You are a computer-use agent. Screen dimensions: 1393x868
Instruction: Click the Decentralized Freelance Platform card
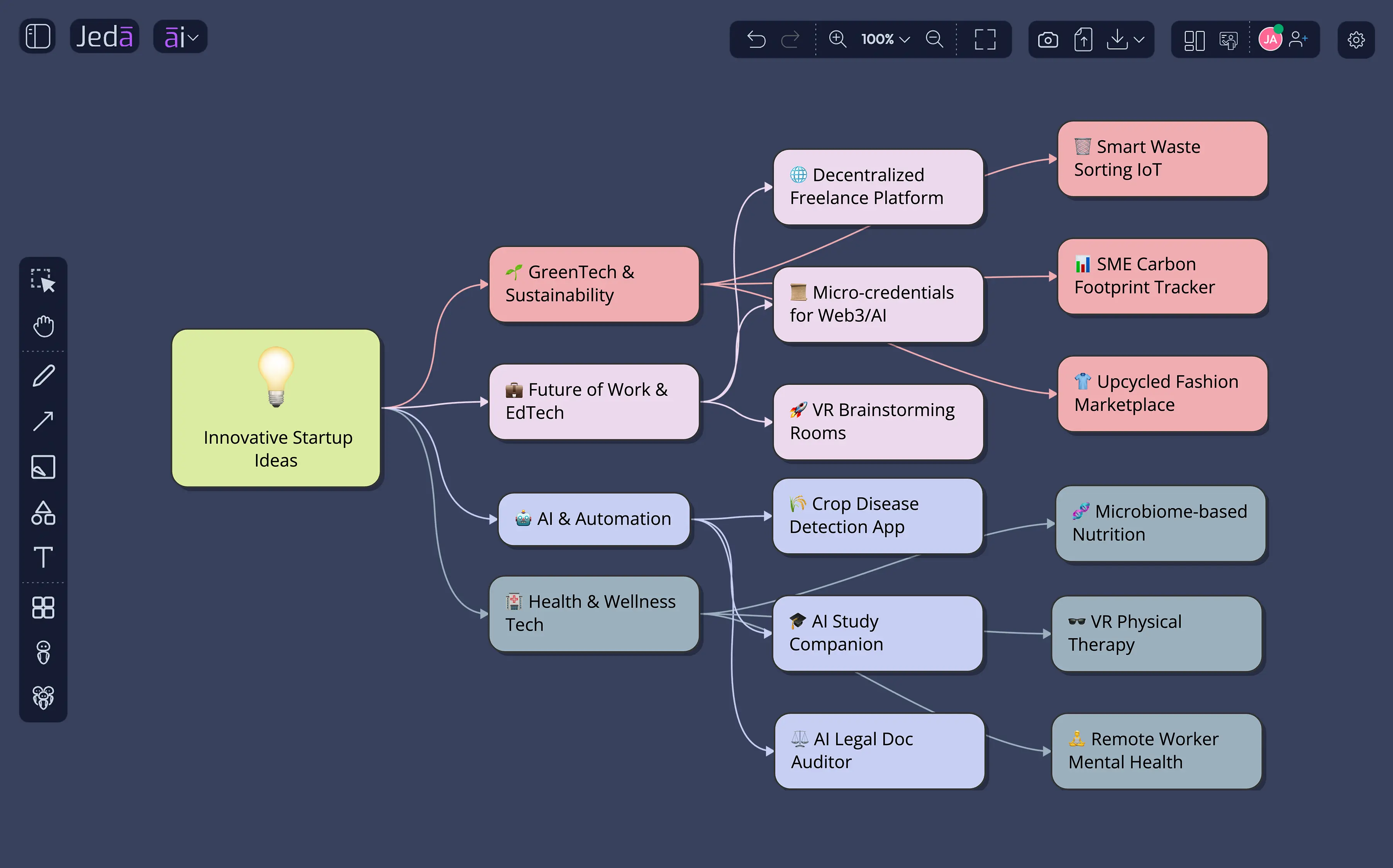[x=878, y=187]
